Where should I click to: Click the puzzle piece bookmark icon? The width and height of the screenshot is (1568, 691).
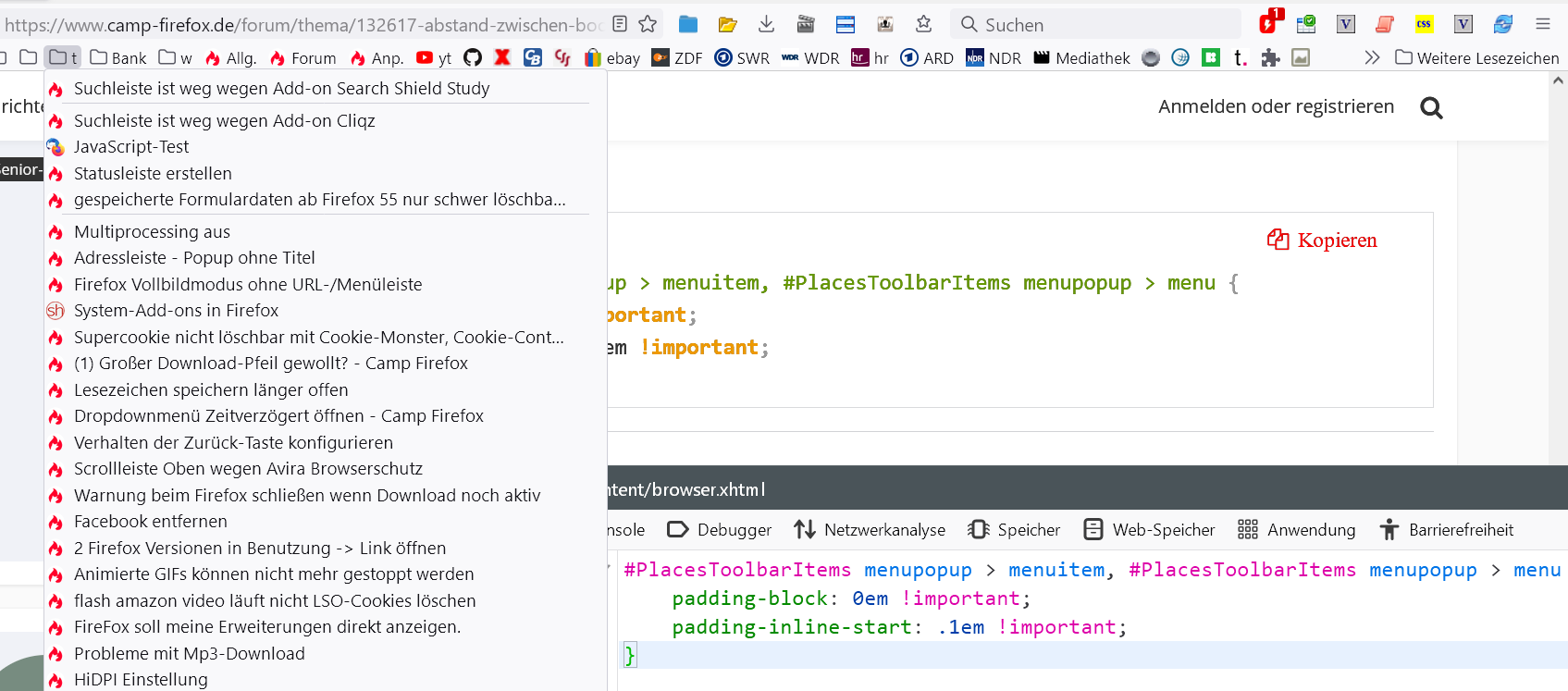click(x=1270, y=57)
